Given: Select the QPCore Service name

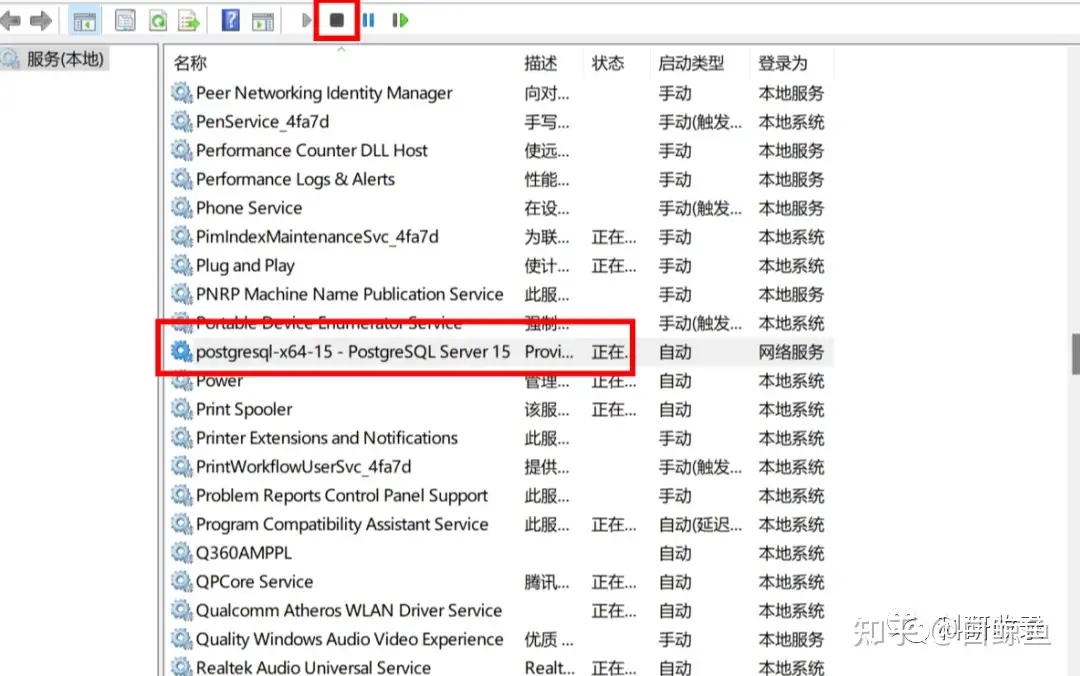Looking at the screenshot, I should (x=254, y=582).
